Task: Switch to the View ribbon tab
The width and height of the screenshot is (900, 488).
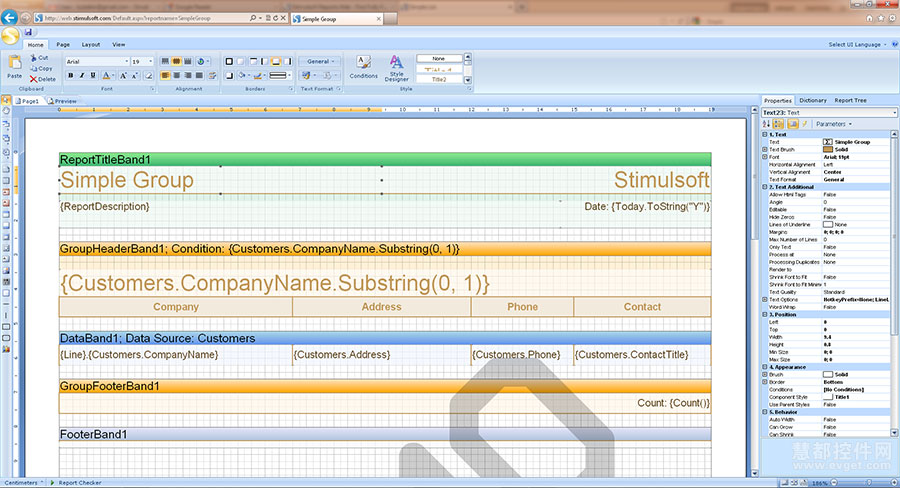Action: pos(119,45)
